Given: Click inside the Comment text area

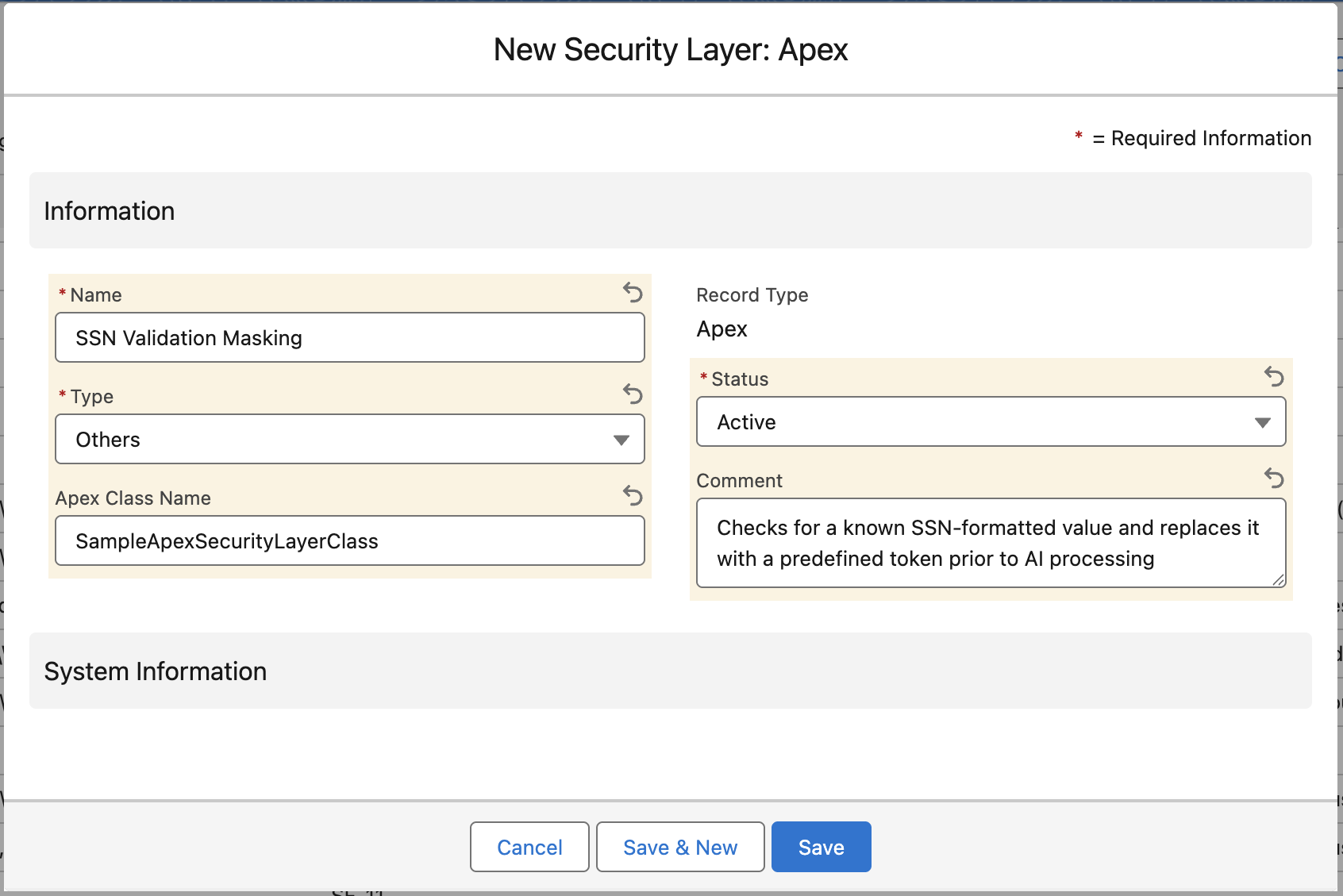Looking at the screenshot, I should 990,544.
